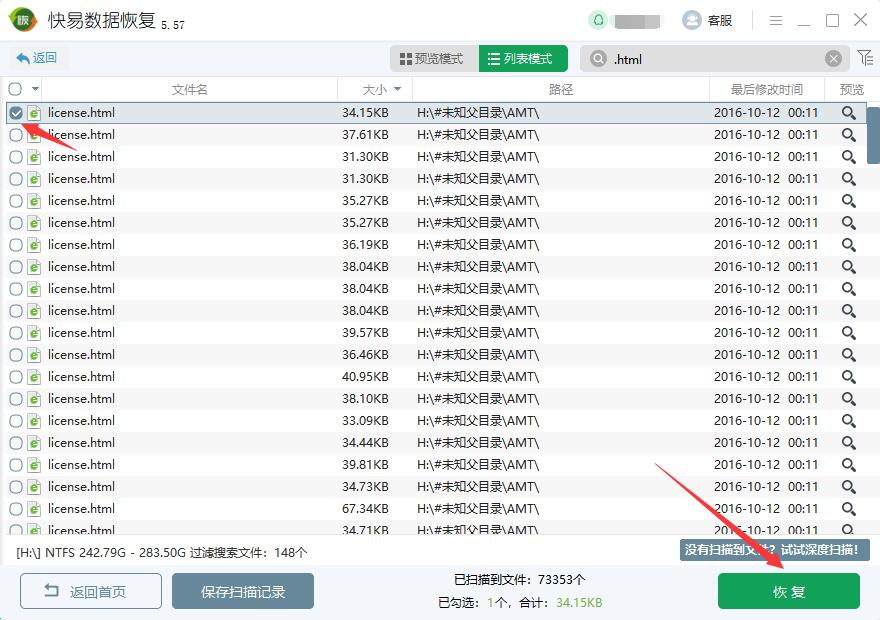Viewport: 880px width, 620px height.
Task: Click the 试试深度扫描 banner
Action: 774,550
